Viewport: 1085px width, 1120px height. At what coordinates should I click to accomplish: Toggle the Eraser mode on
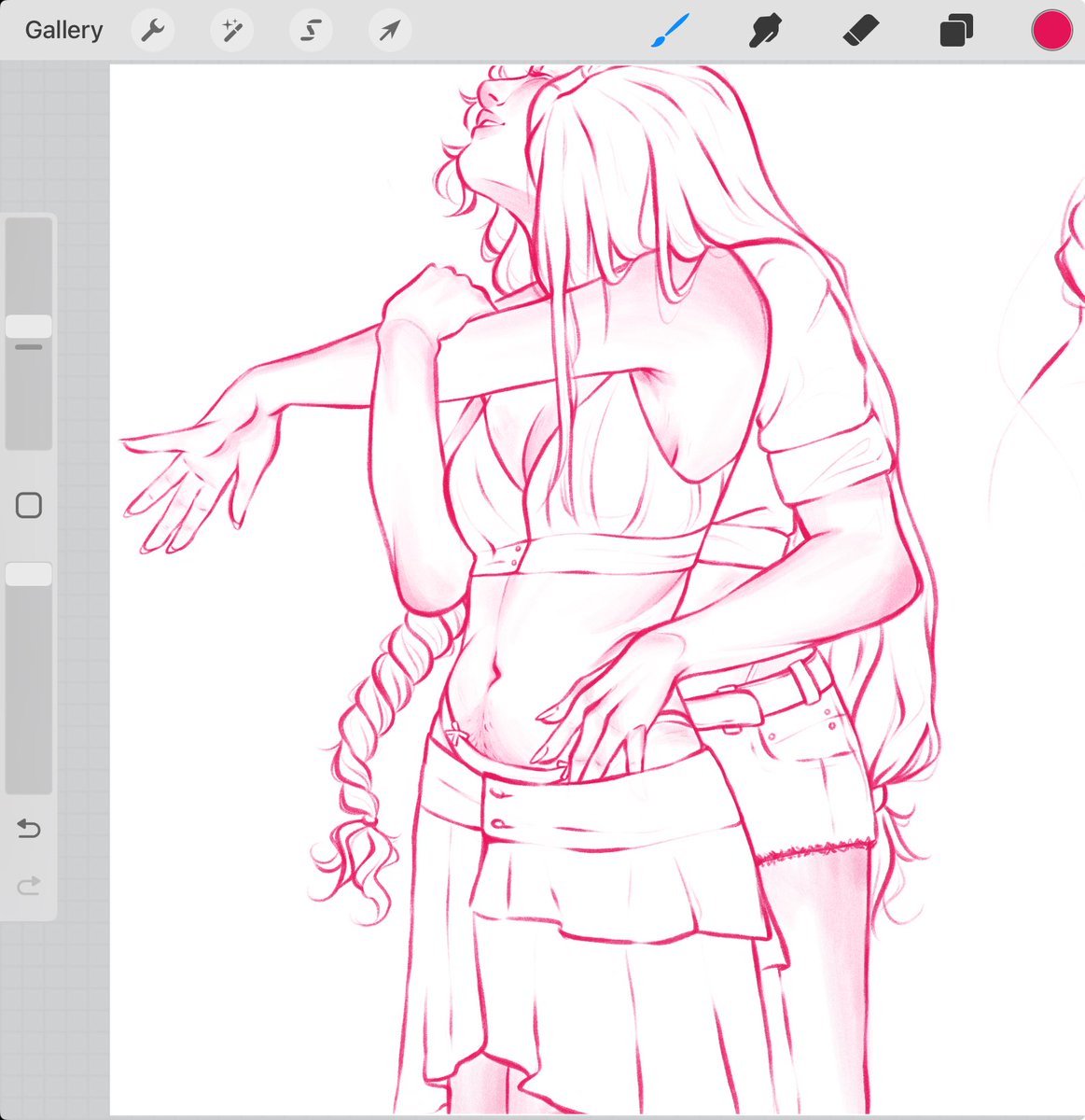(x=860, y=29)
